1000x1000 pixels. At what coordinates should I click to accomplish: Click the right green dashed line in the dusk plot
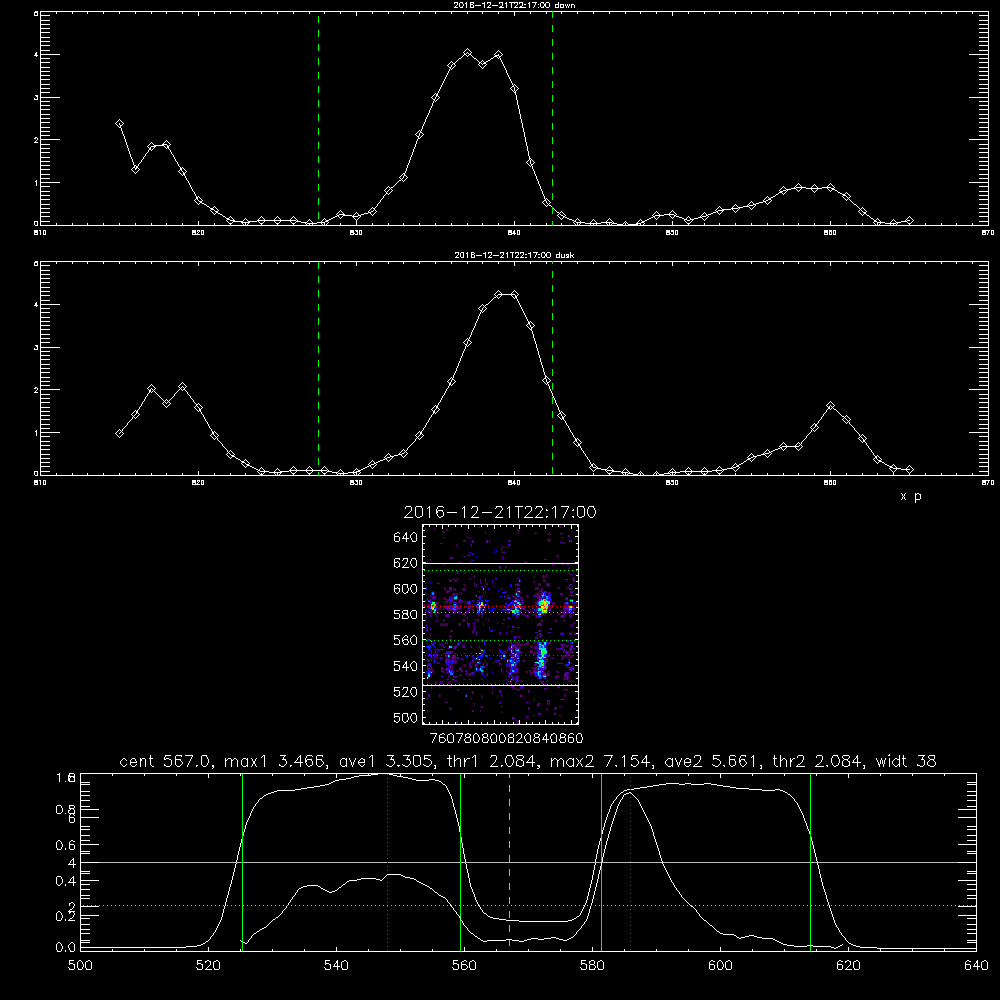pos(552,368)
